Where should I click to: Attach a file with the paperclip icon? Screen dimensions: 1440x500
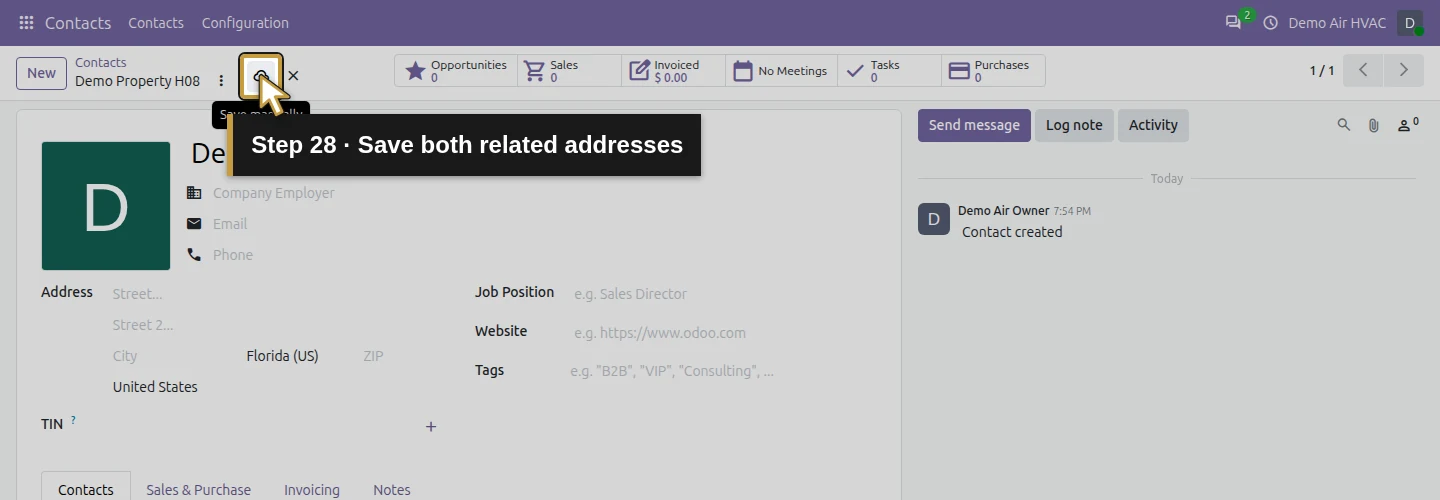(x=1374, y=125)
